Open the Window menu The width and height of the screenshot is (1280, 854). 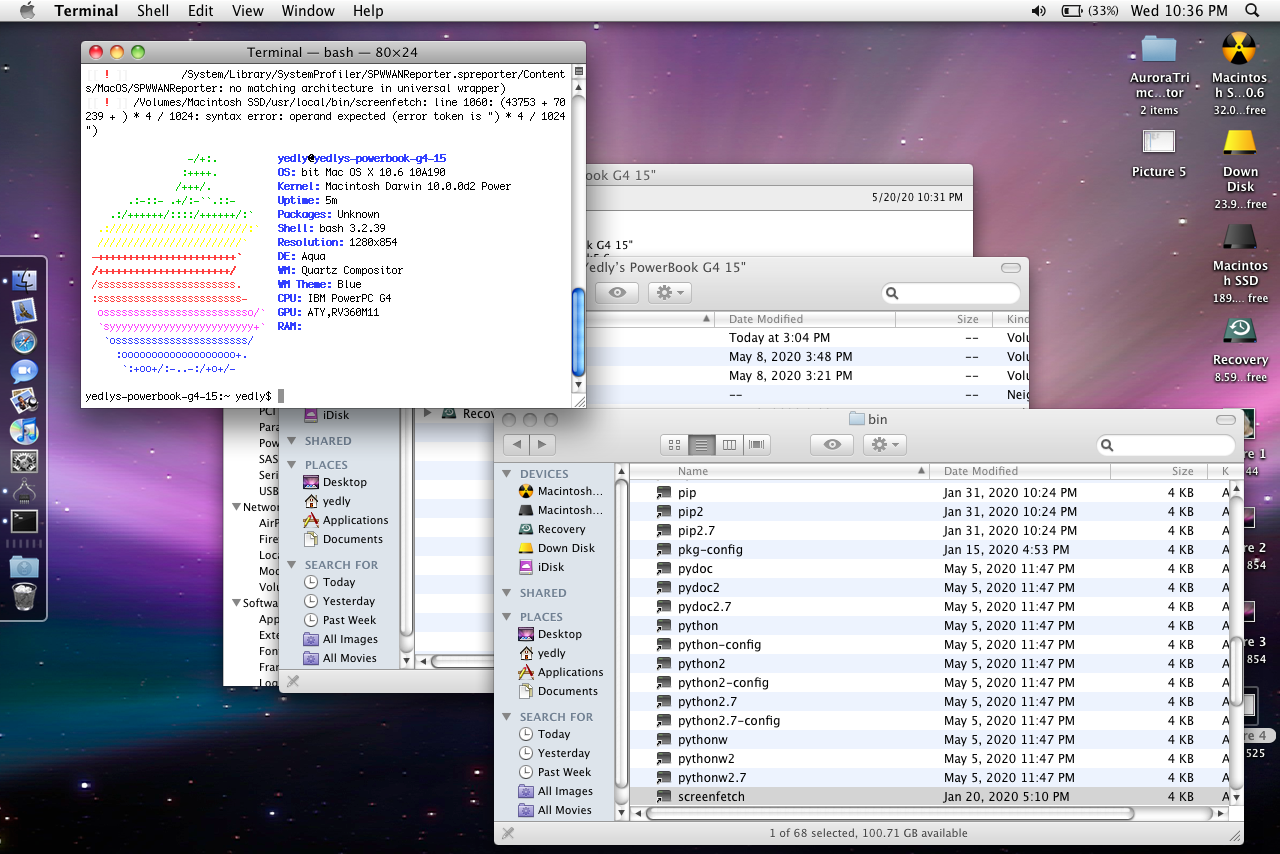[308, 11]
